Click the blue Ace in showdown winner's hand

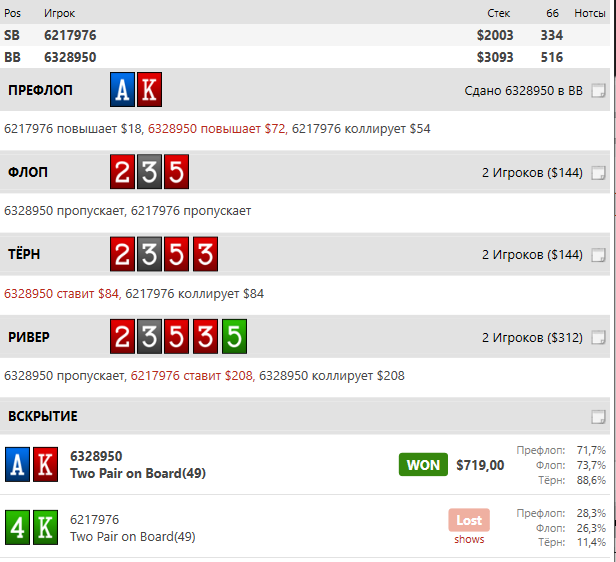pos(17,465)
